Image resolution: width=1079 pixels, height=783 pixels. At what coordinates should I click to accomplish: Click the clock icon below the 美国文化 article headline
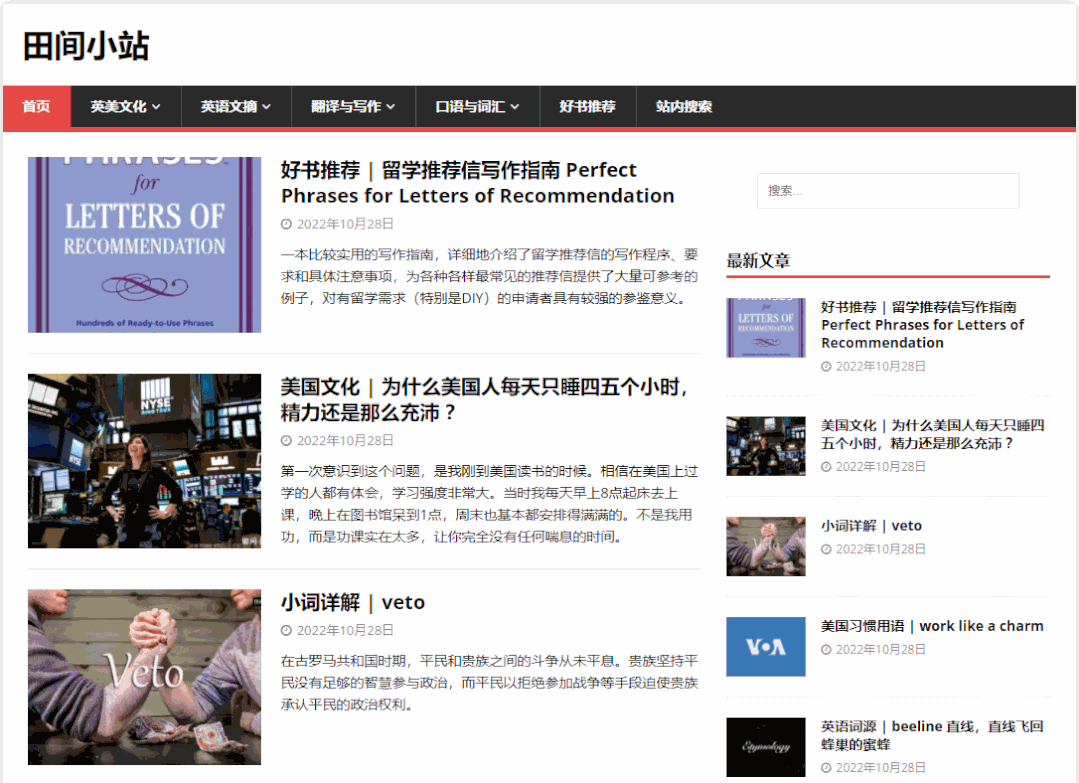point(287,439)
